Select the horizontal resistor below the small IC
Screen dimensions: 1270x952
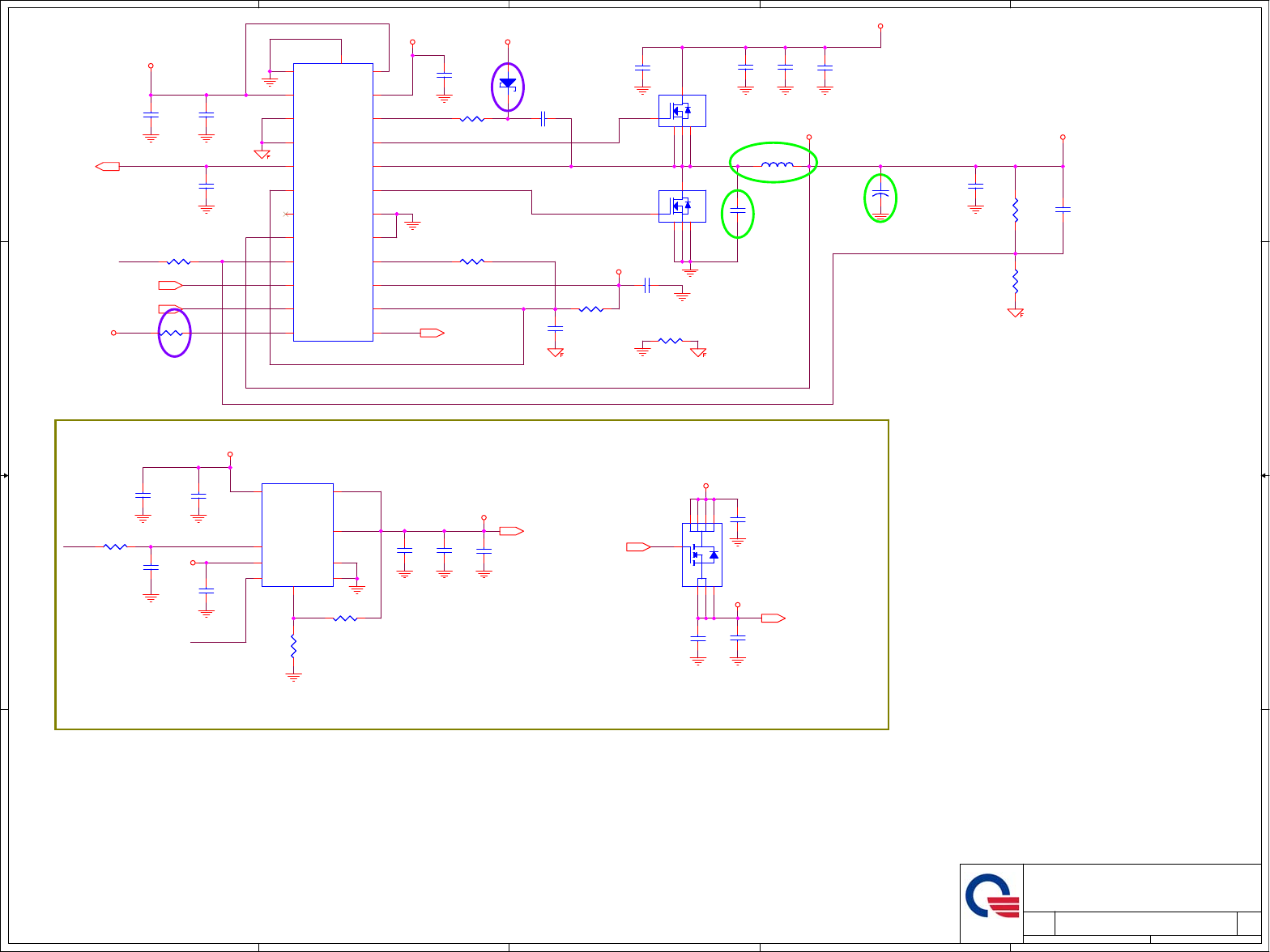click(x=345, y=618)
